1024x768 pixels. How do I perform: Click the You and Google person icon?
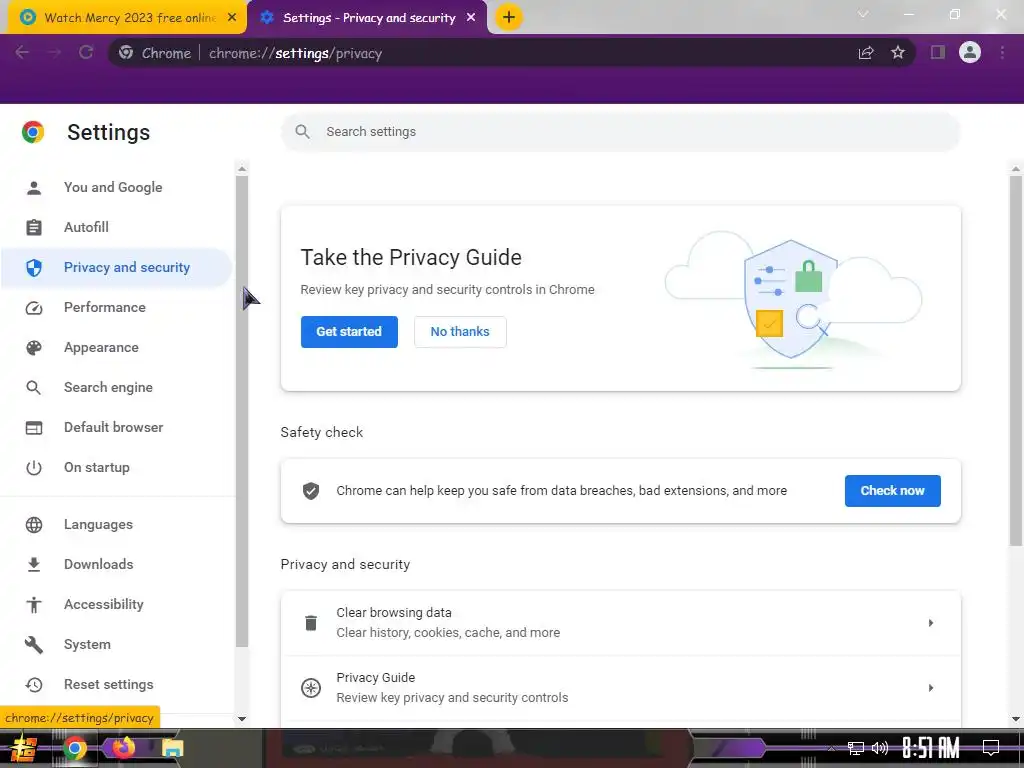pyautogui.click(x=34, y=188)
